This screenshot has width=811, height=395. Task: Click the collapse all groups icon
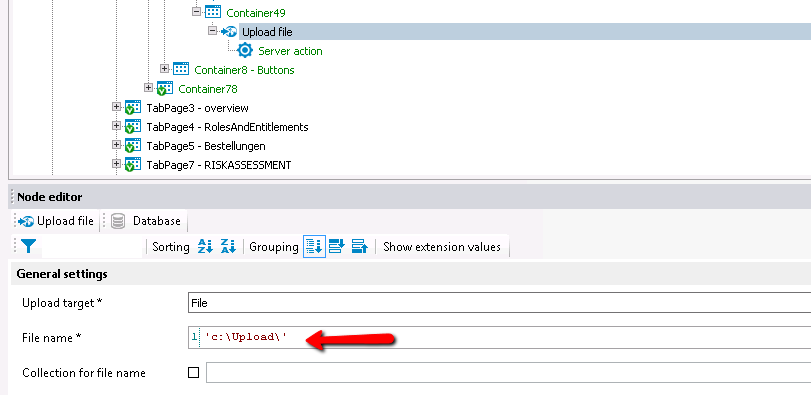click(337, 247)
